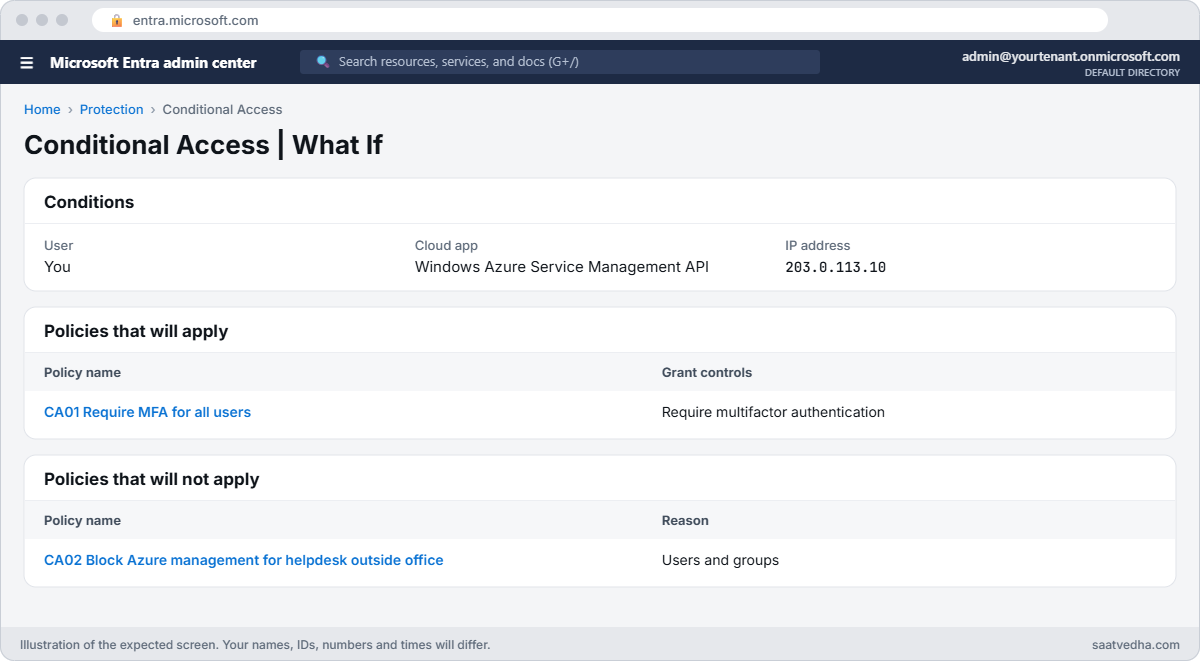Go to Home breadcrumb
This screenshot has height=661, width=1200.
(x=42, y=110)
